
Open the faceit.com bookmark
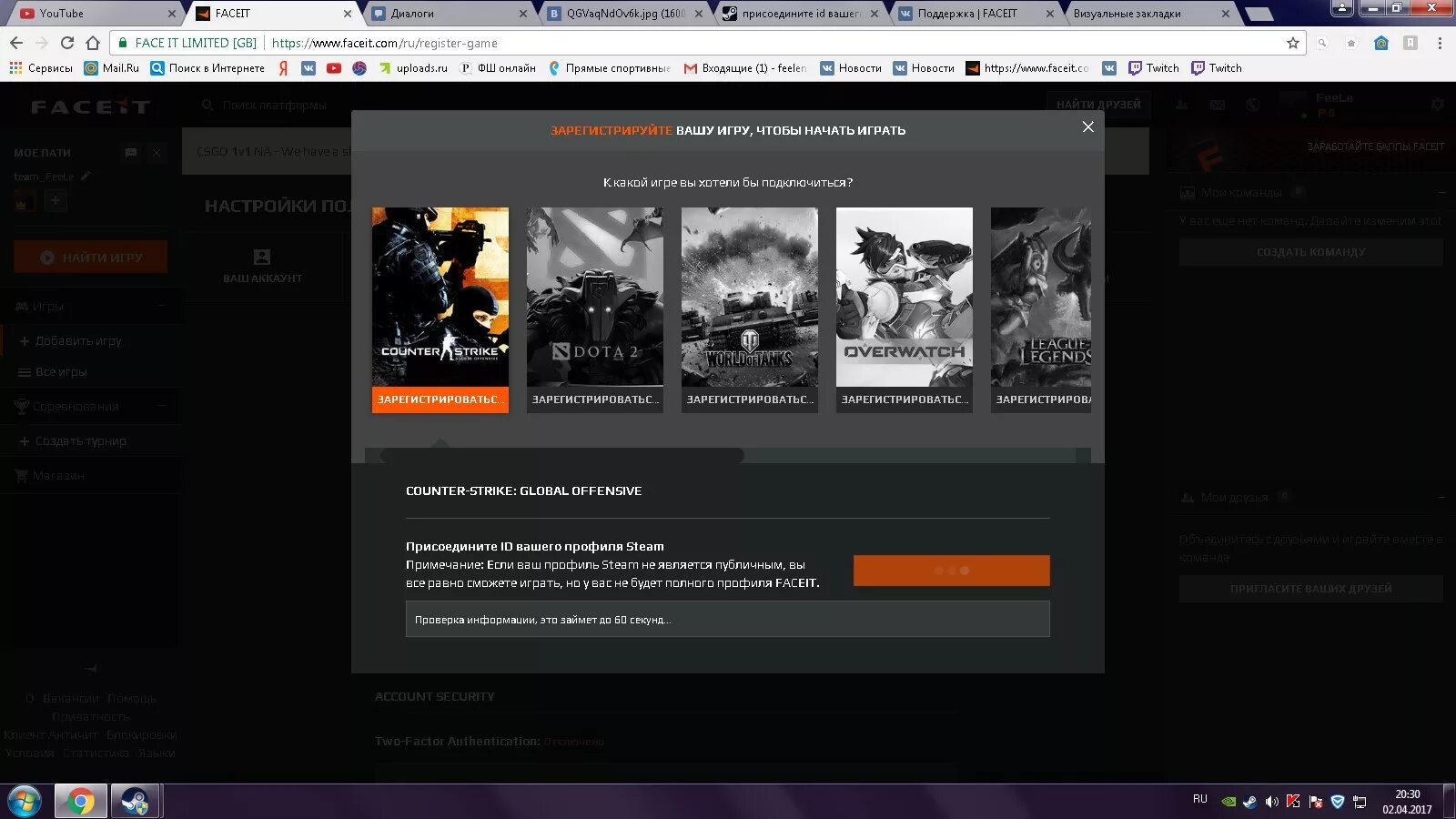point(1027,68)
